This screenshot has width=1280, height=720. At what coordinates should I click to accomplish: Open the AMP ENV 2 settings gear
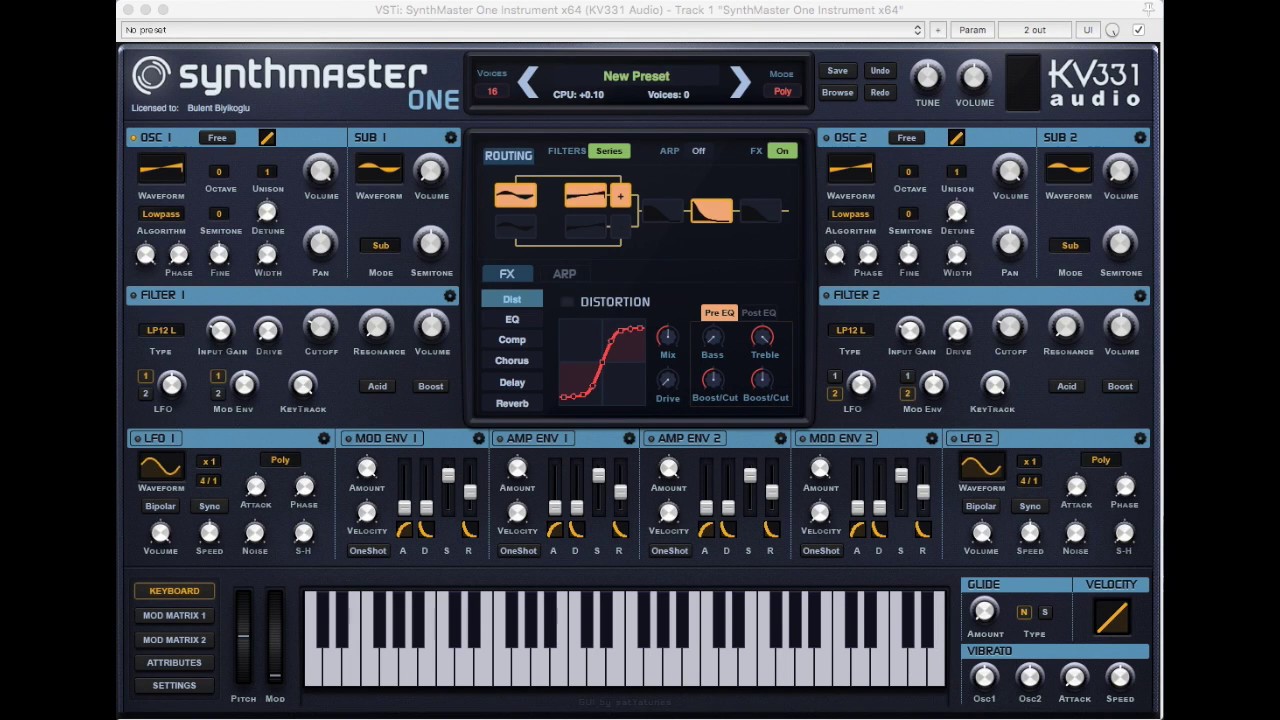pos(781,438)
